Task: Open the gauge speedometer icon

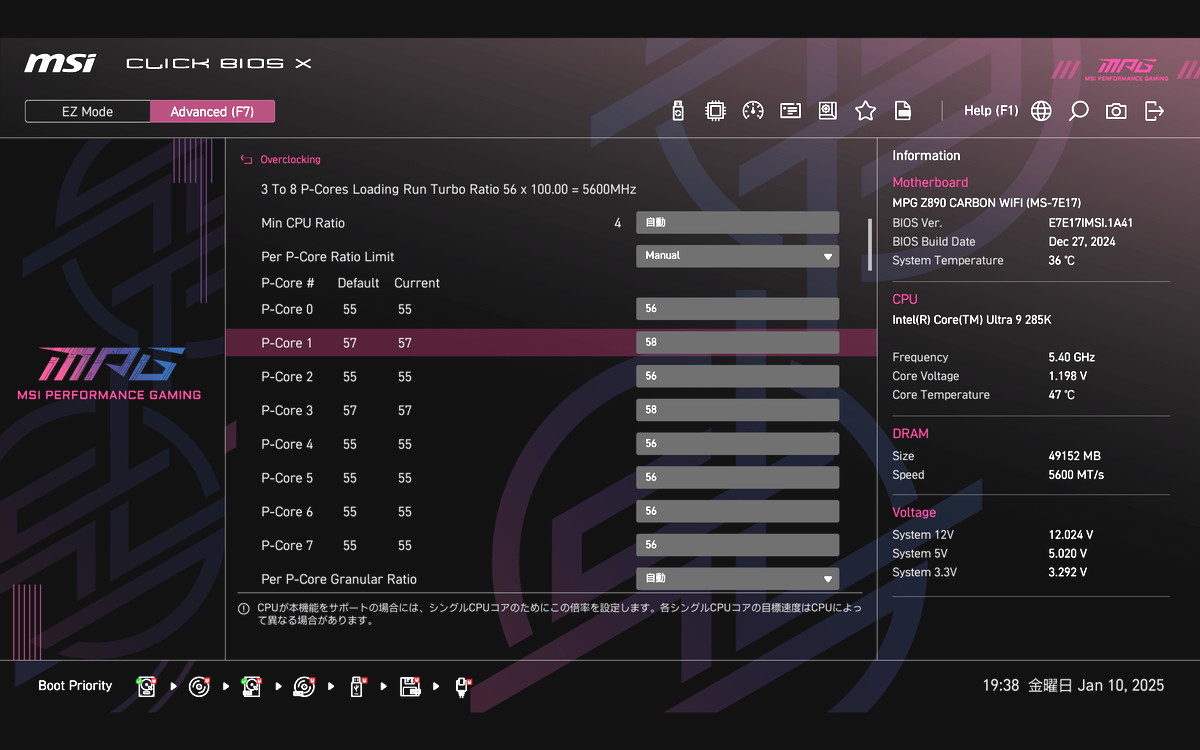Action: pyautogui.click(x=753, y=111)
